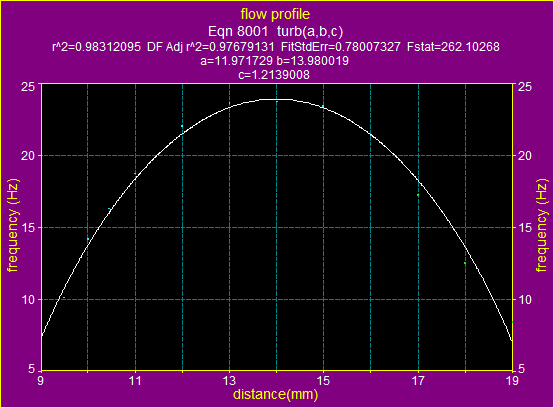Click the c=1.2139008 parameter label
Viewport: 554px width, 408px height.
click(274, 75)
